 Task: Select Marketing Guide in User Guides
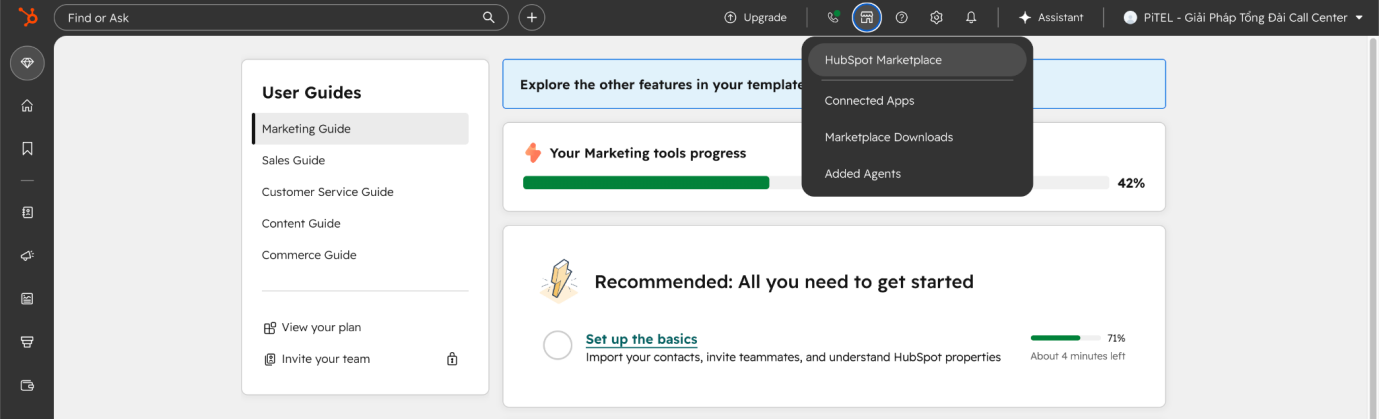point(360,129)
